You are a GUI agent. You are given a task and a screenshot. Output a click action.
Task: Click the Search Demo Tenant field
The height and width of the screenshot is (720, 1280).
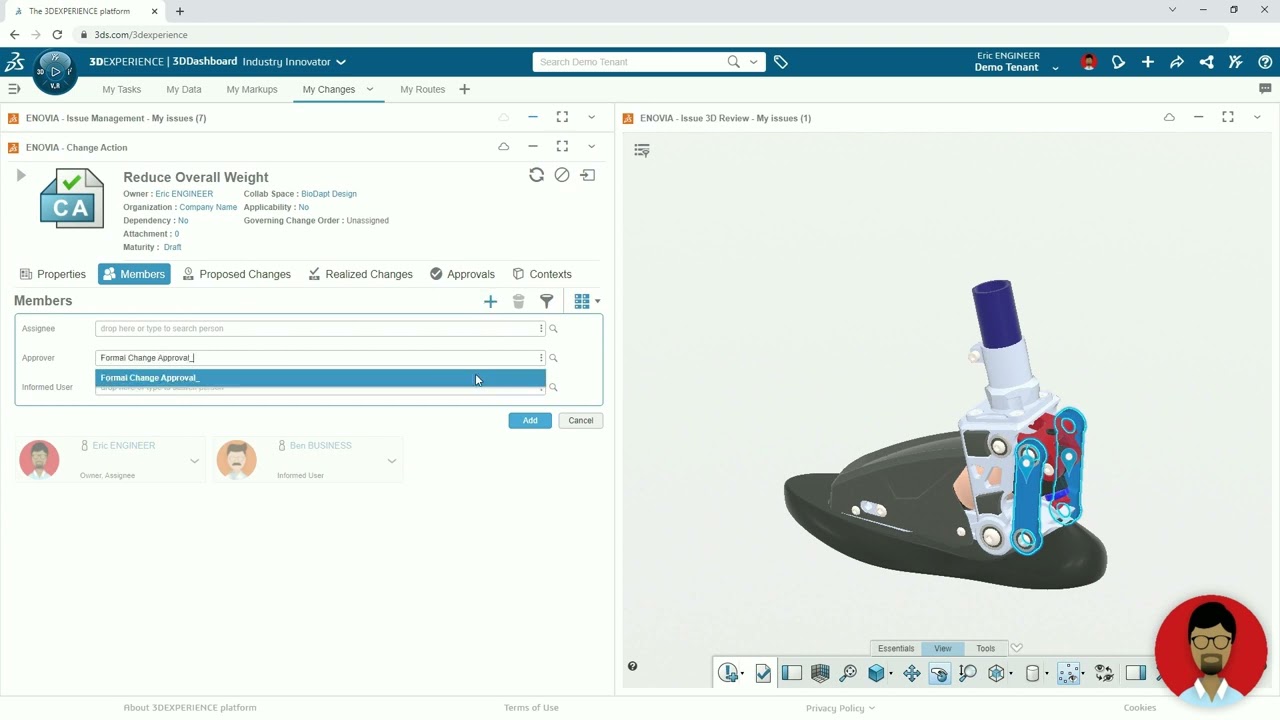[x=630, y=62]
